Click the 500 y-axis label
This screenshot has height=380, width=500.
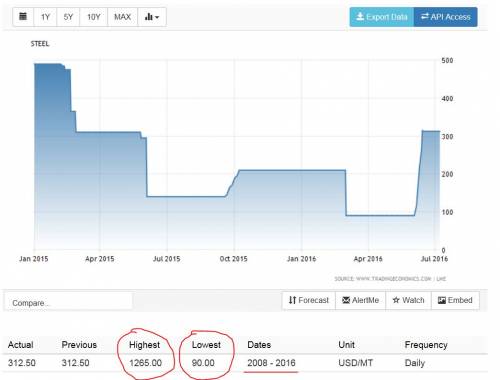(447, 60)
